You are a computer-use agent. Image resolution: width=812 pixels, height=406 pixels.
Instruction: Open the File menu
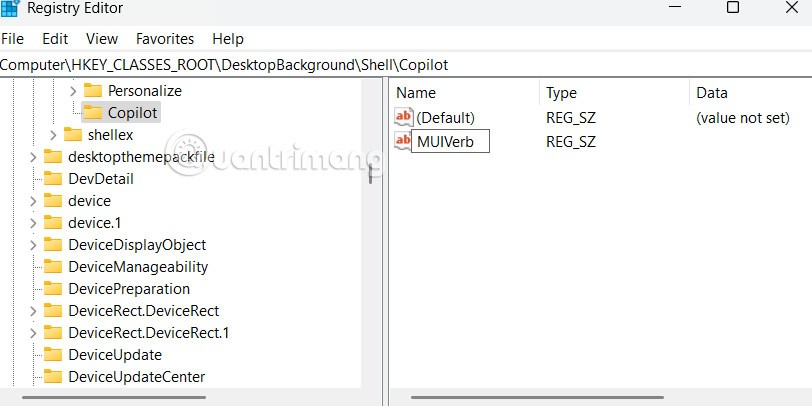tap(12, 39)
